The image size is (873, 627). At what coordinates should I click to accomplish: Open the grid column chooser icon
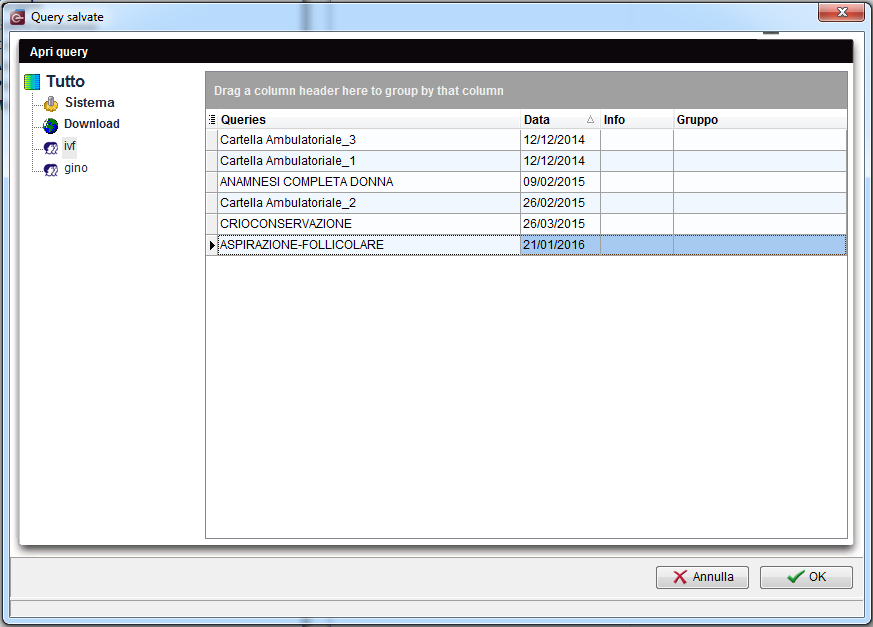[212, 119]
